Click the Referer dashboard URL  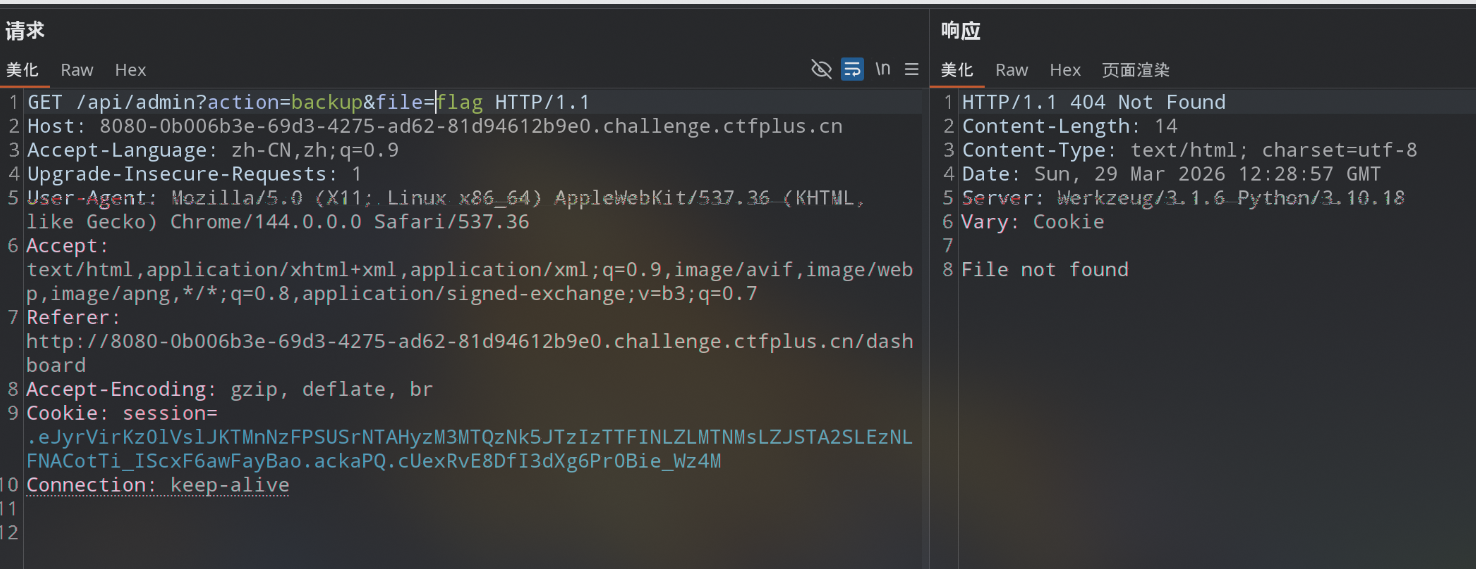click(470, 353)
